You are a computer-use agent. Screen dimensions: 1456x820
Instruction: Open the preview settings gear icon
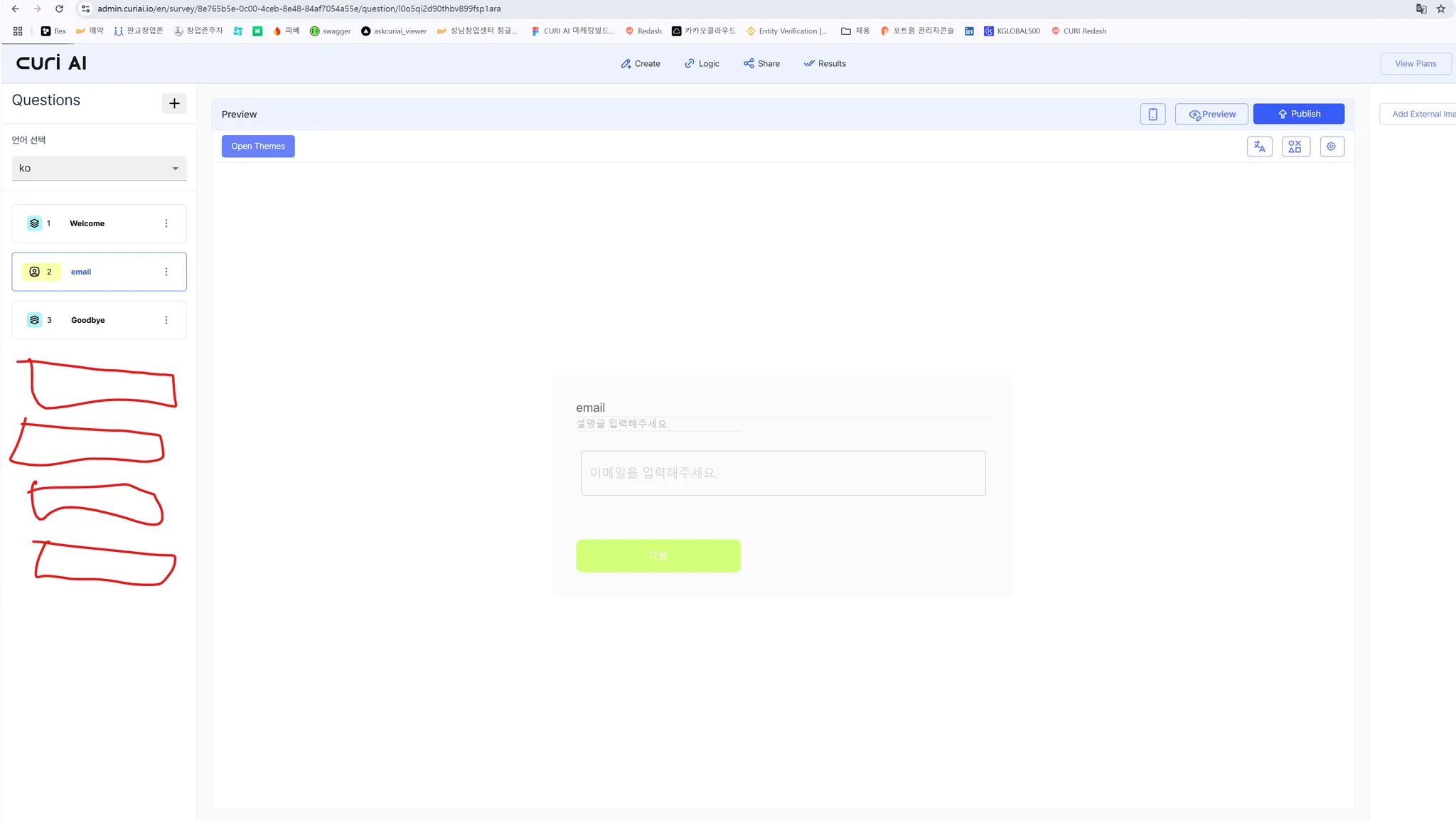tap(1331, 147)
